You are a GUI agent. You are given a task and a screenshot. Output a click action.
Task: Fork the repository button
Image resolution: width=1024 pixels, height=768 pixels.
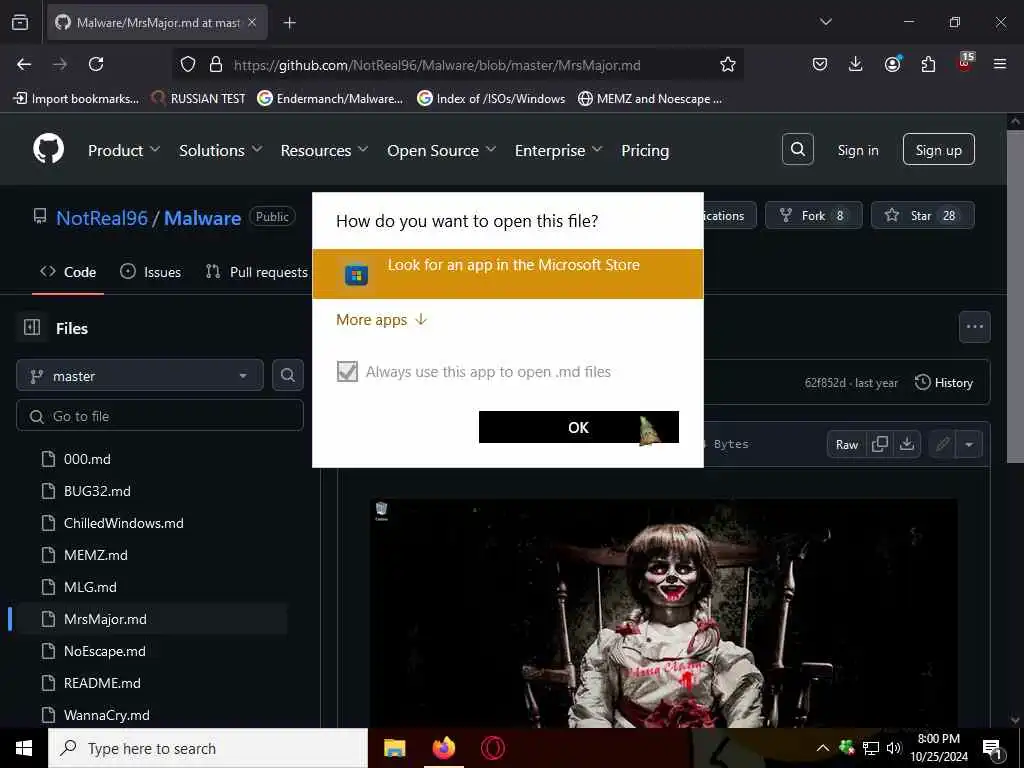click(x=814, y=216)
